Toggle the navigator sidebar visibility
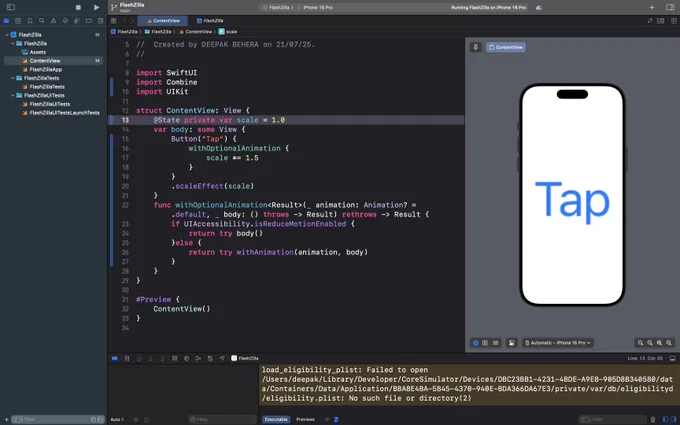 tap(11, 7)
